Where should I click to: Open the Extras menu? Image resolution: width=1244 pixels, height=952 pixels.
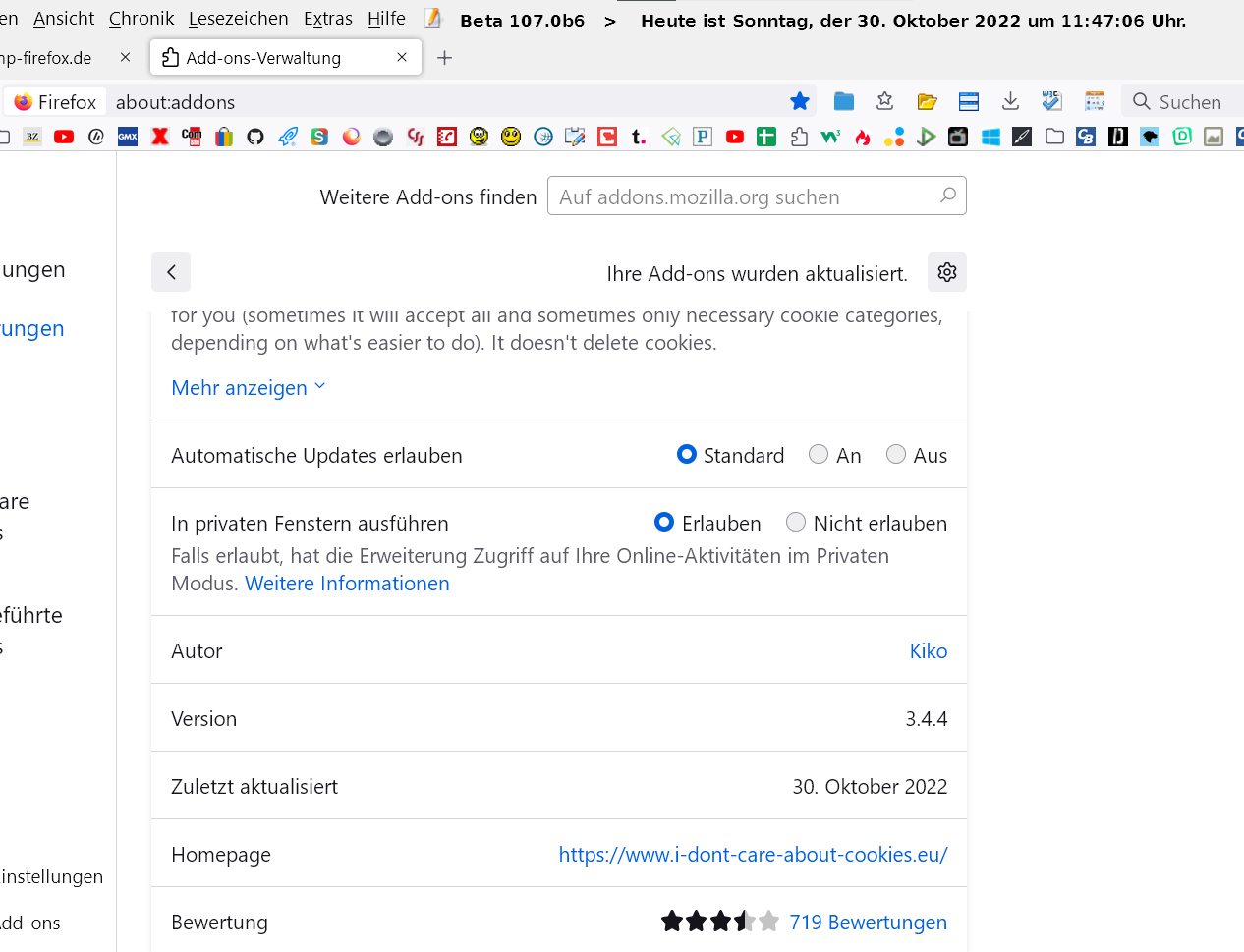[x=328, y=19]
